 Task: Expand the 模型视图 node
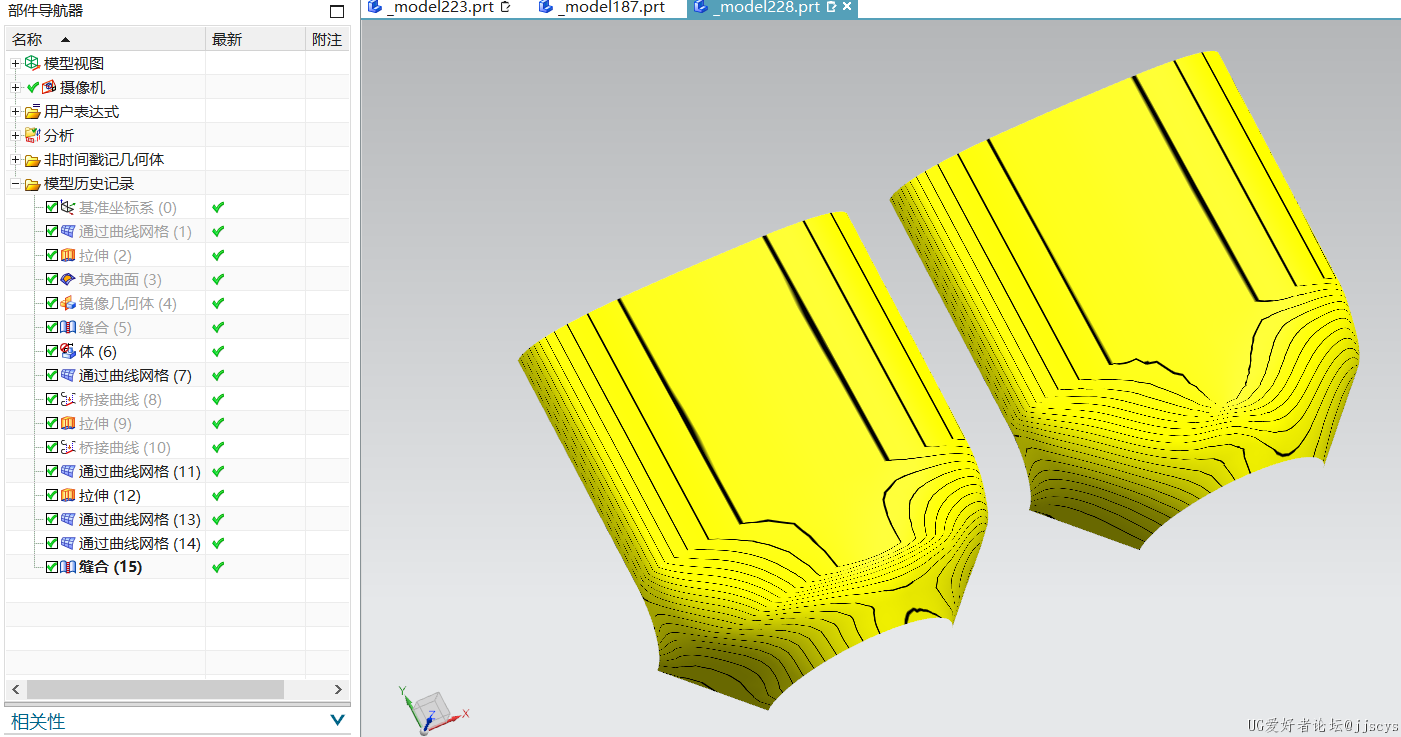[x=15, y=63]
